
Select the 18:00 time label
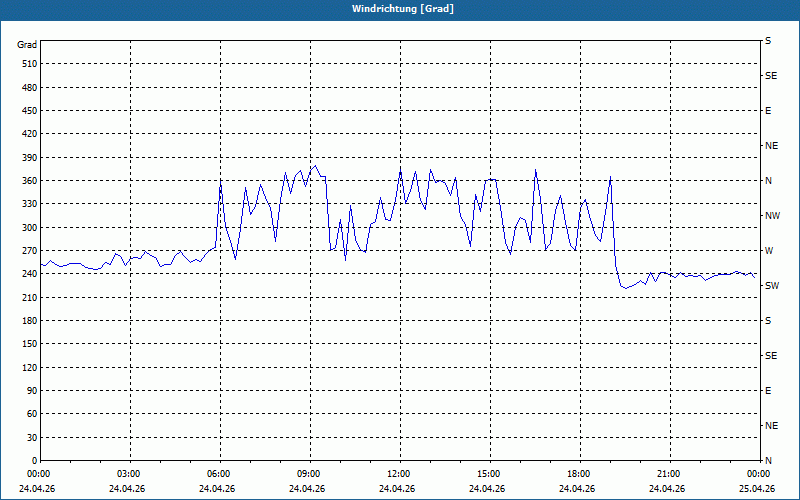[x=578, y=474]
